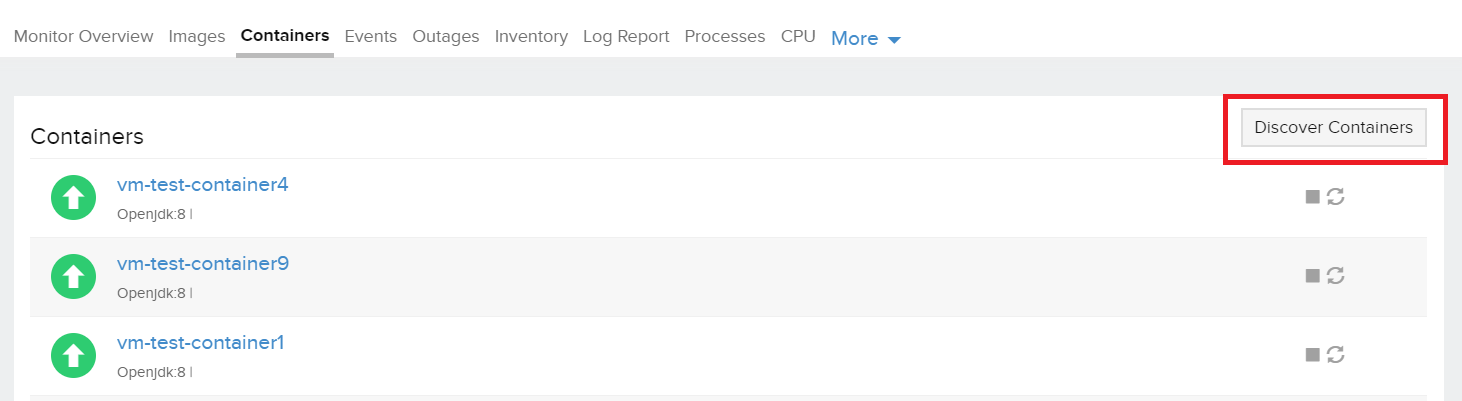Viewport: 1462px width, 401px height.
Task: Click the green up-status icon for vm-test-container1
Action: pos(73,356)
